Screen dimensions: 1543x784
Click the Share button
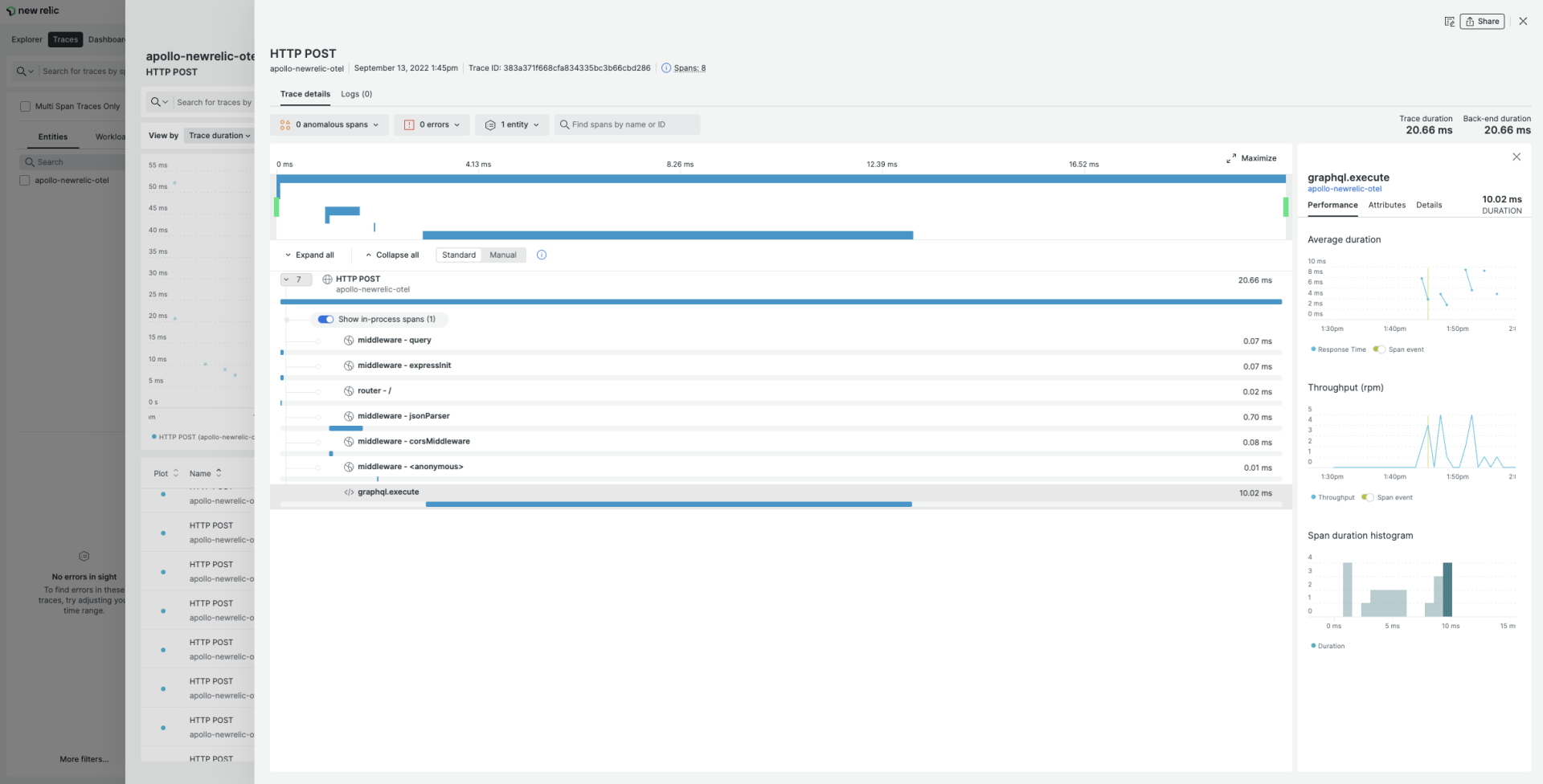click(x=1482, y=21)
